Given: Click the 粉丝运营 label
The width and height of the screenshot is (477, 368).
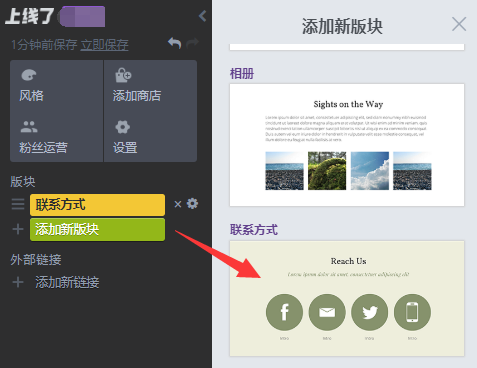Looking at the screenshot, I should pyautogui.click(x=43, y=147).
